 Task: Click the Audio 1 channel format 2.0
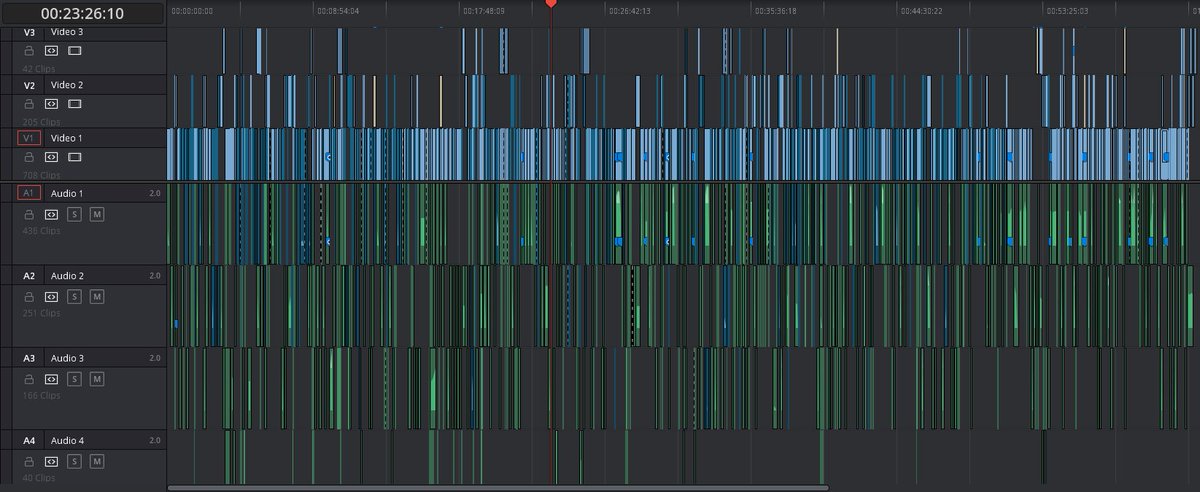155,192
